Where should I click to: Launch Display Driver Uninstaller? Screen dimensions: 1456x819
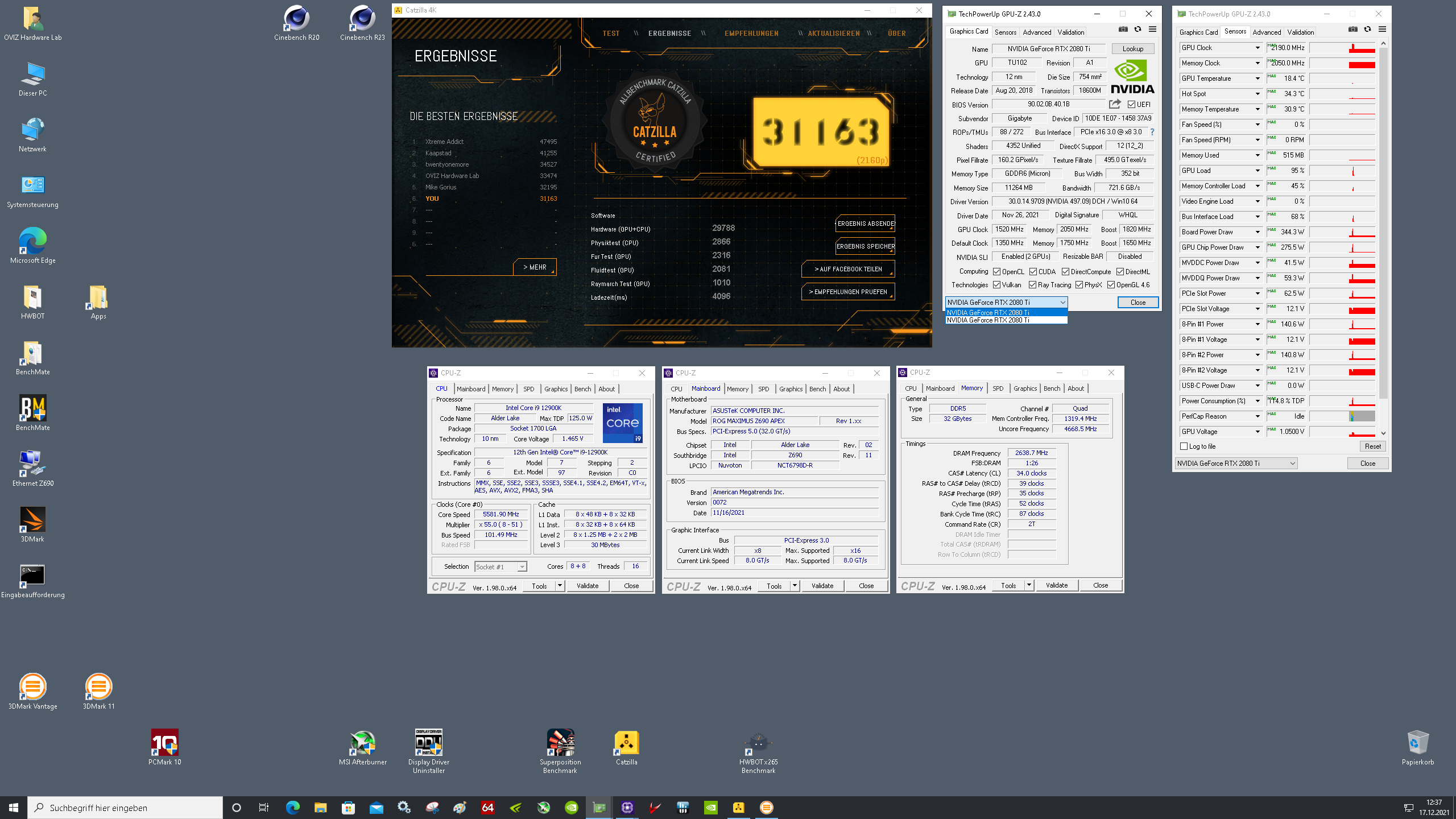tap(428, 752)
